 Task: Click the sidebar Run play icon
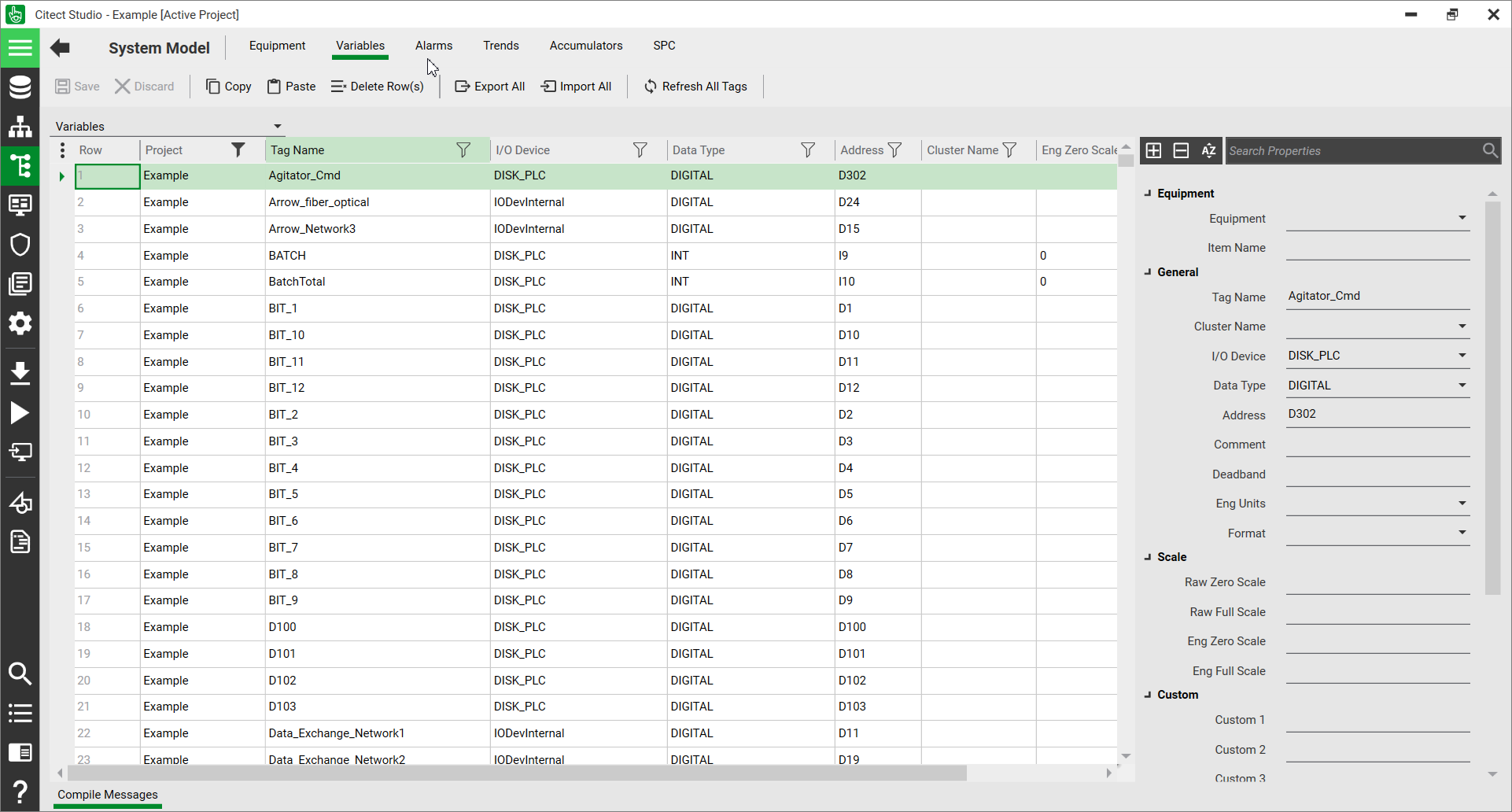20,413
